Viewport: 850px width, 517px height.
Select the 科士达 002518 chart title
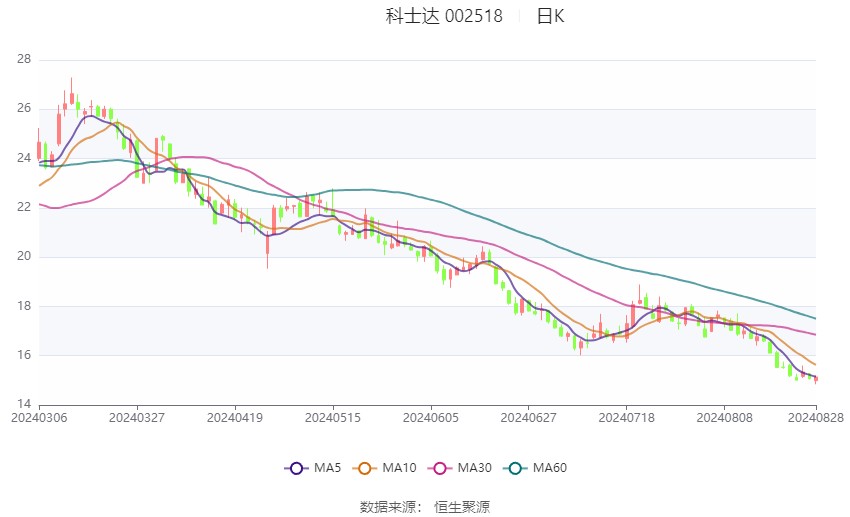click(444, 16)
